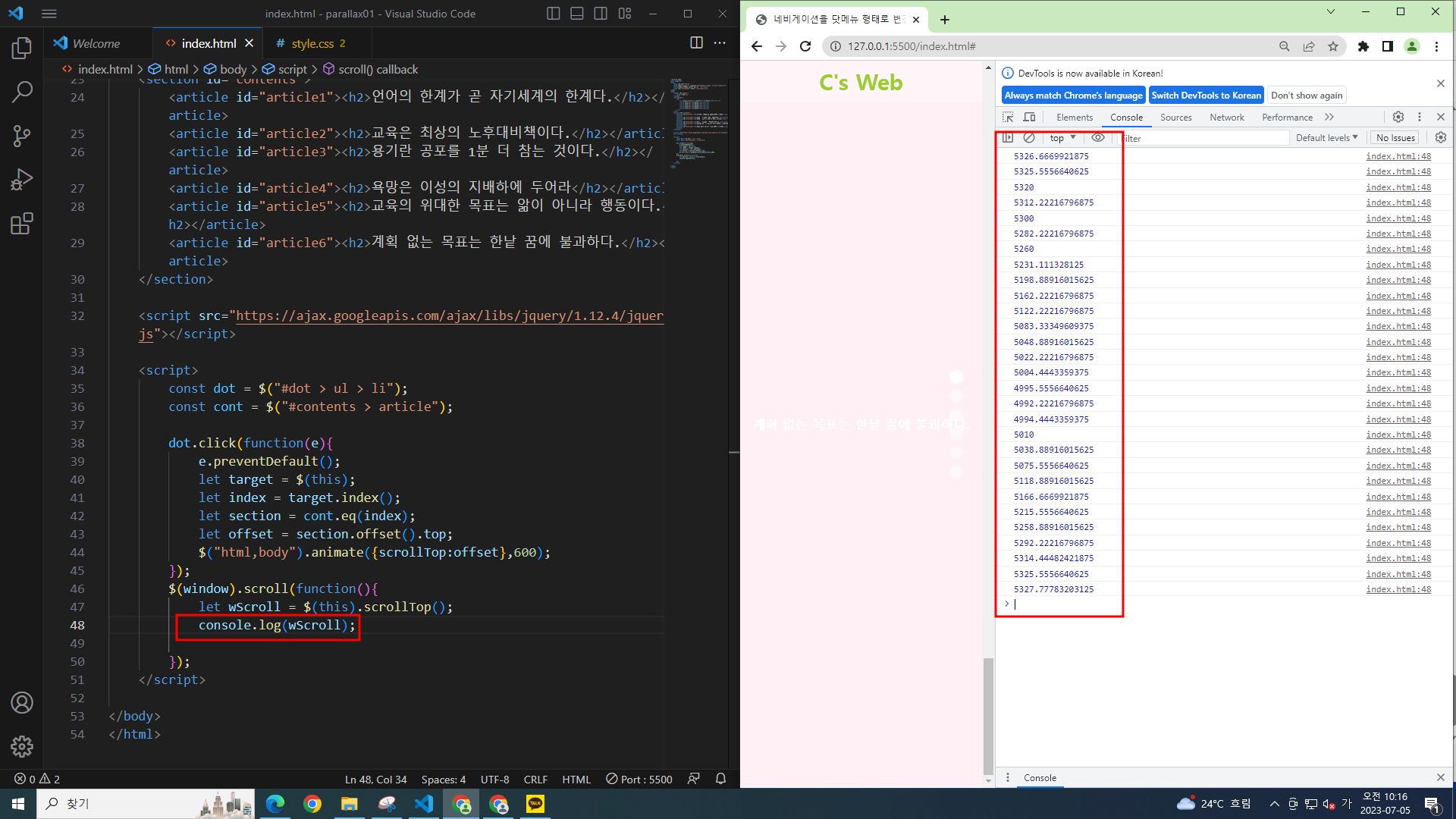Show more DevTools tabs via chevron
Viewport: 1456px width, 819px height.
1329,117
